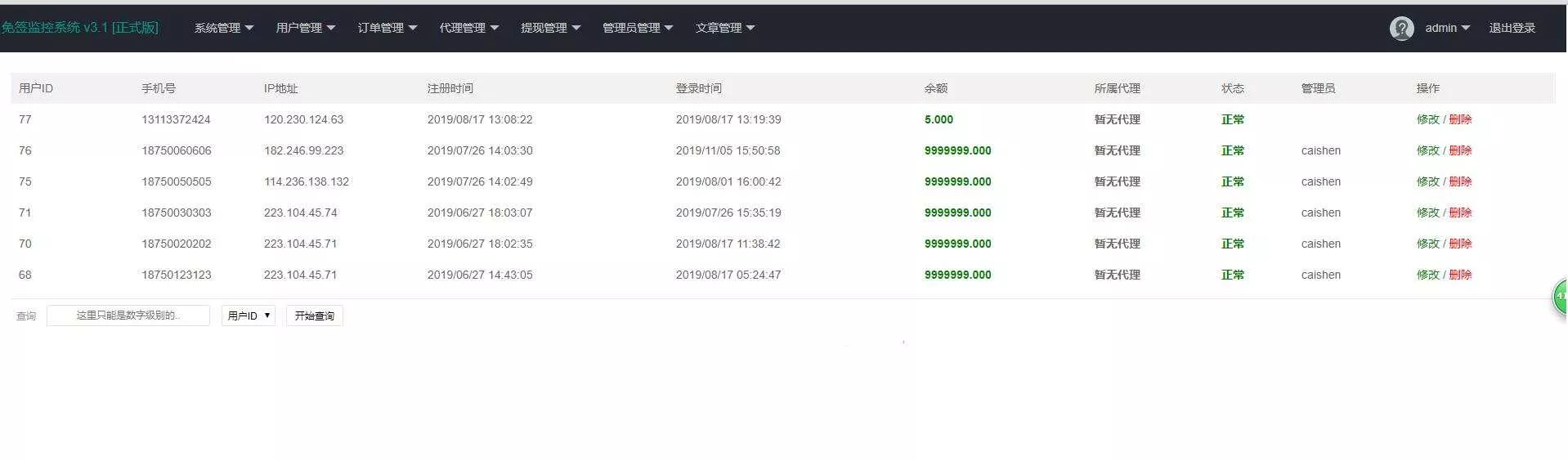Open the 用户管理 dropdown menu
This screenshot has width=1568, height=461.
(x=306, y=28)
